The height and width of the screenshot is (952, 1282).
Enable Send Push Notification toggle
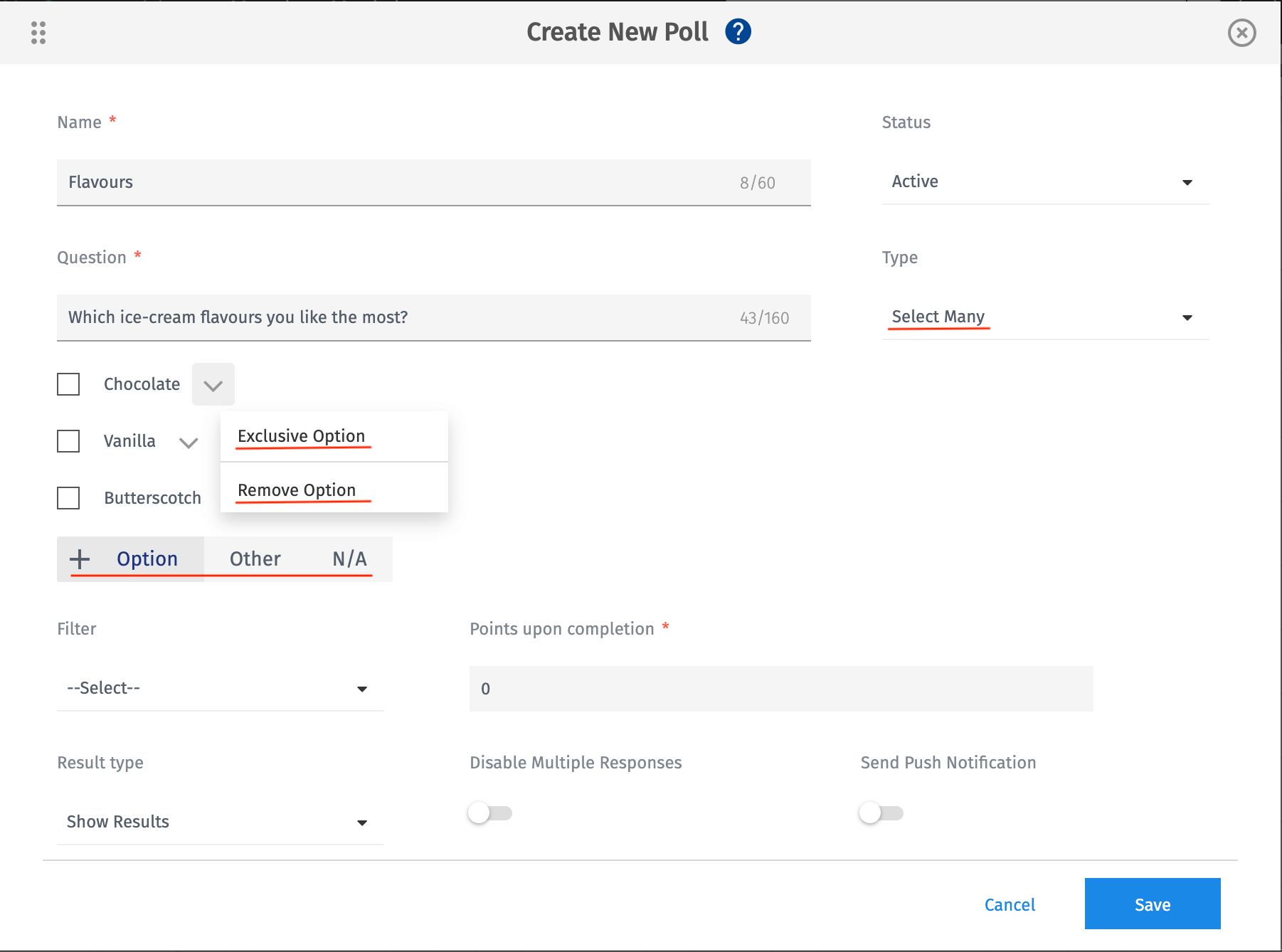pos(881,812)
